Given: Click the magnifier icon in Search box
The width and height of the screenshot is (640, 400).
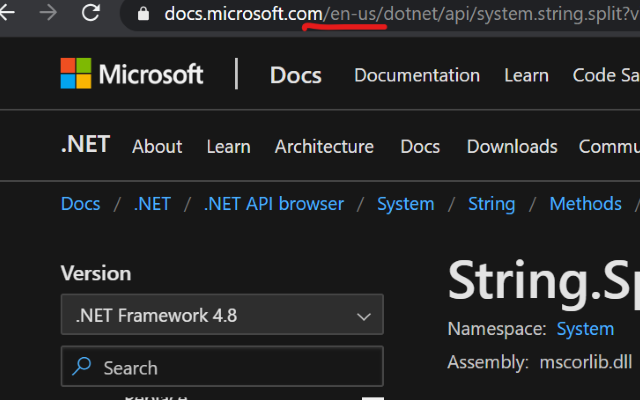Looking at the screenshot, I should tap(82, 366).
